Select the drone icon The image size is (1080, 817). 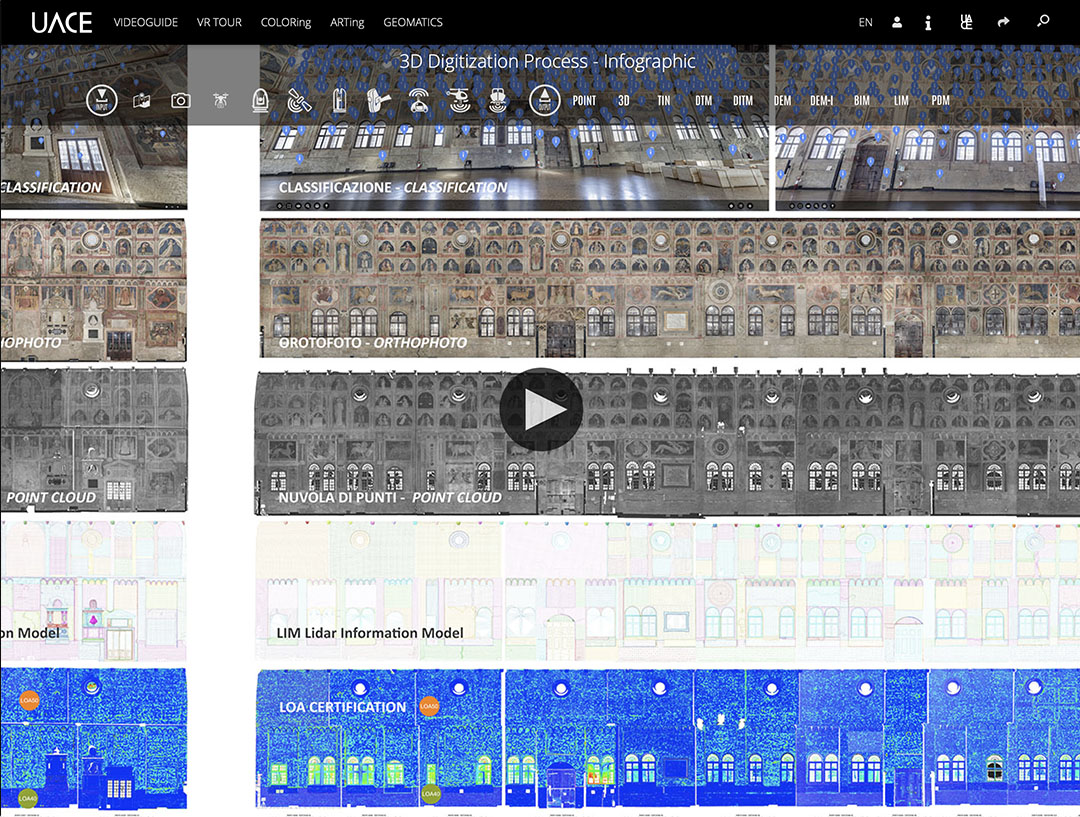[x=221, y=101]
